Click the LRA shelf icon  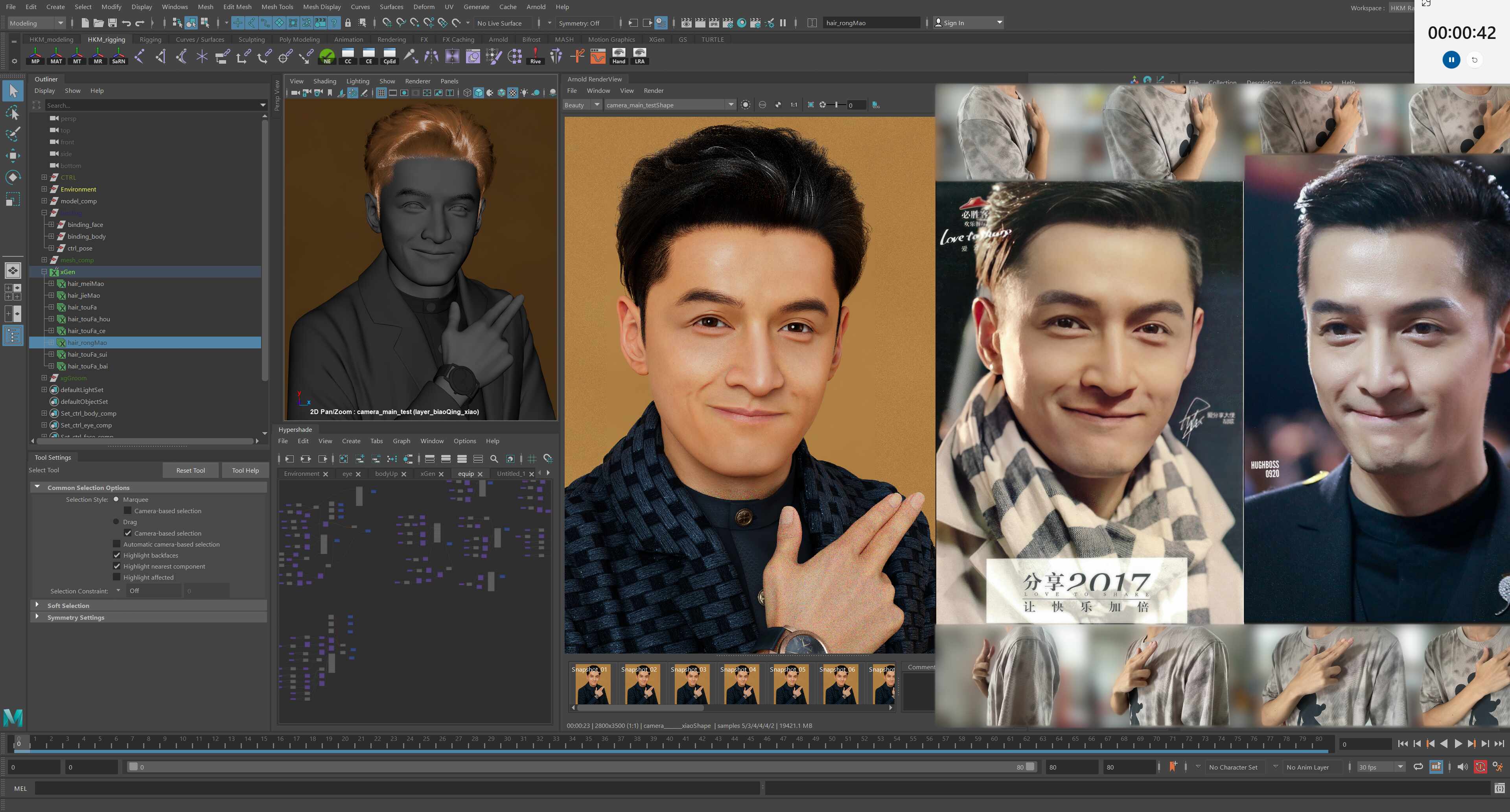(x=639, y=56)
